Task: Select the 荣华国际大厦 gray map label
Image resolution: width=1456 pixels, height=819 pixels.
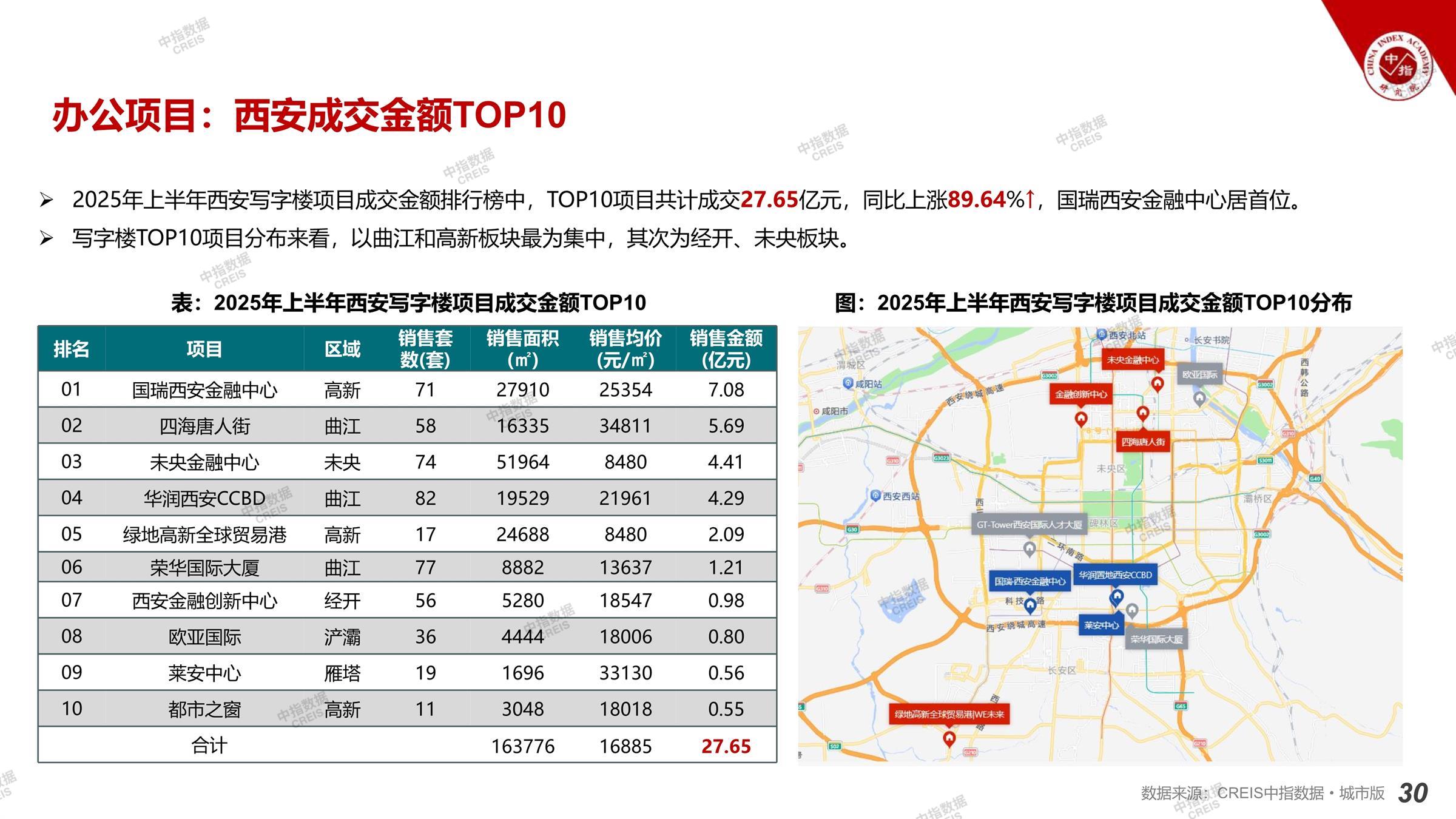Action: (1156, 639)
